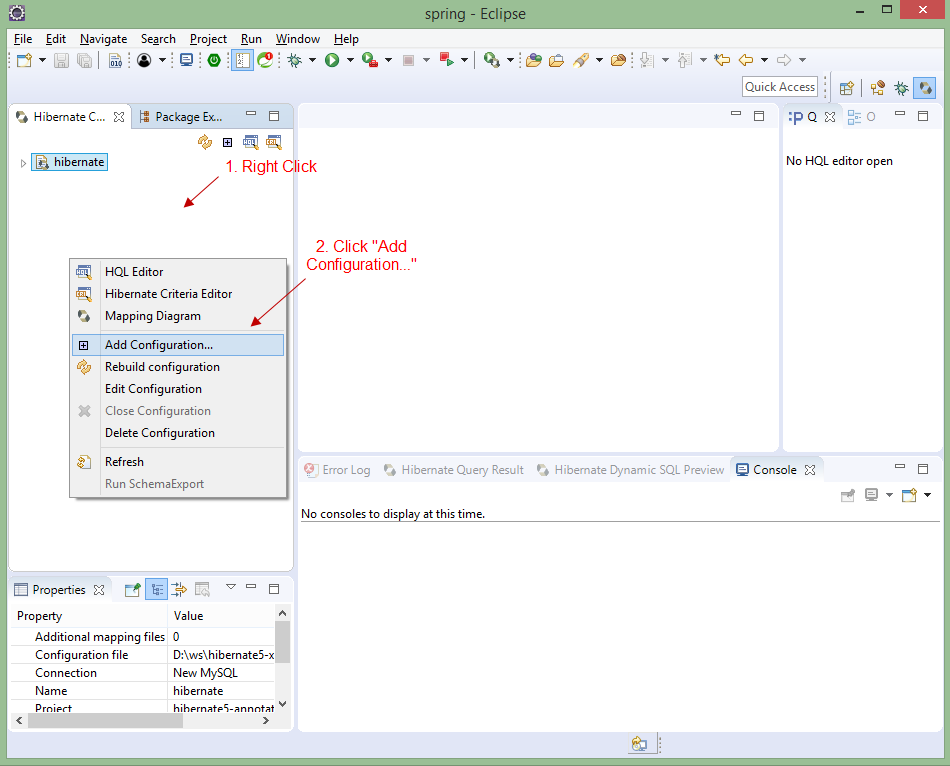Viewport: 950px width, 766px height.
Task: Click the External Tools run icon
Action: pyautogui.click(x=491, y=60)
